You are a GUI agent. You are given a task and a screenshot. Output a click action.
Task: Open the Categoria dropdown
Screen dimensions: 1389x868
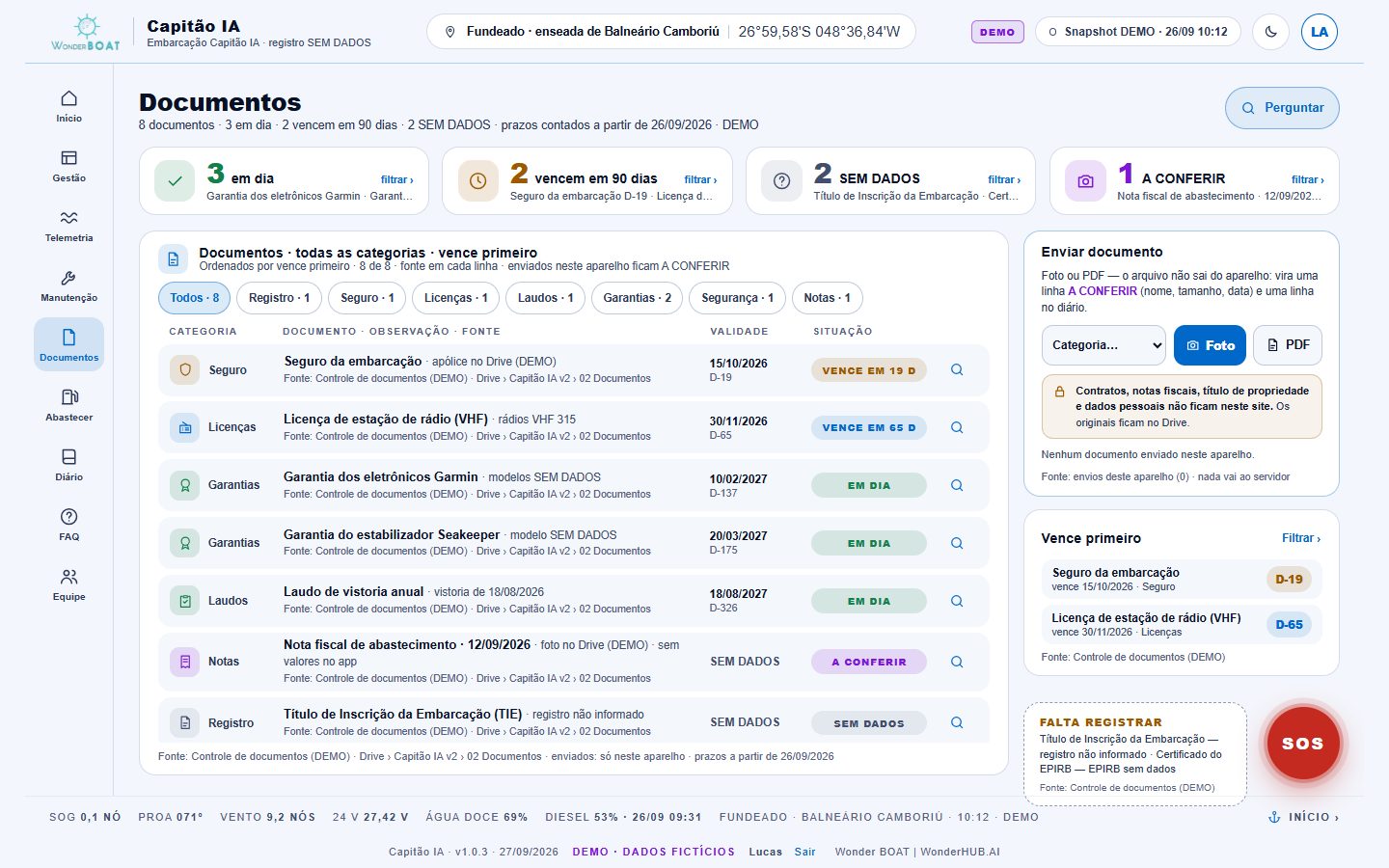(1103, 345)
